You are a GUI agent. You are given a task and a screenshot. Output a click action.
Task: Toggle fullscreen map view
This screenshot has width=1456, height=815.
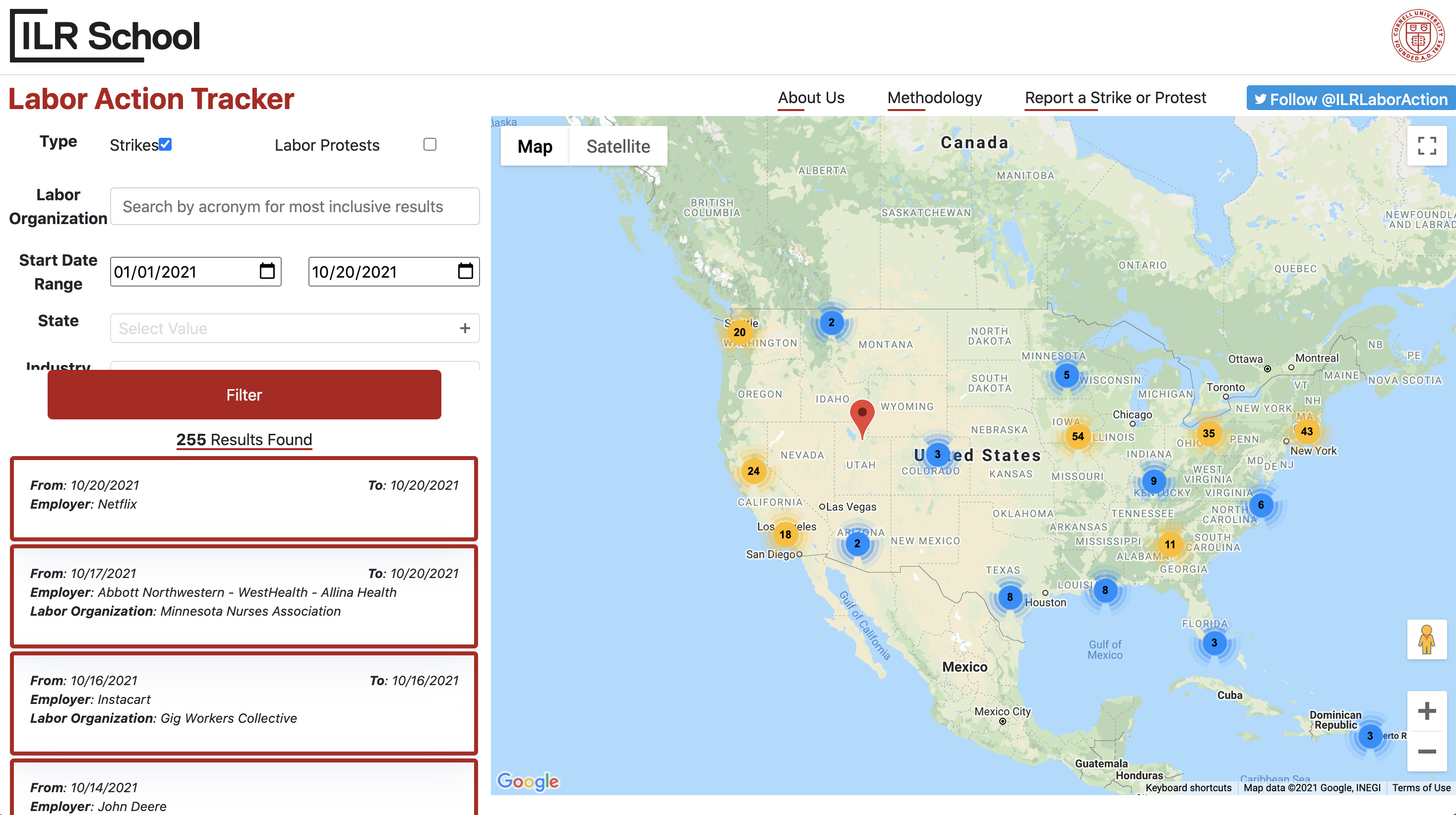tap(1427, 146)
